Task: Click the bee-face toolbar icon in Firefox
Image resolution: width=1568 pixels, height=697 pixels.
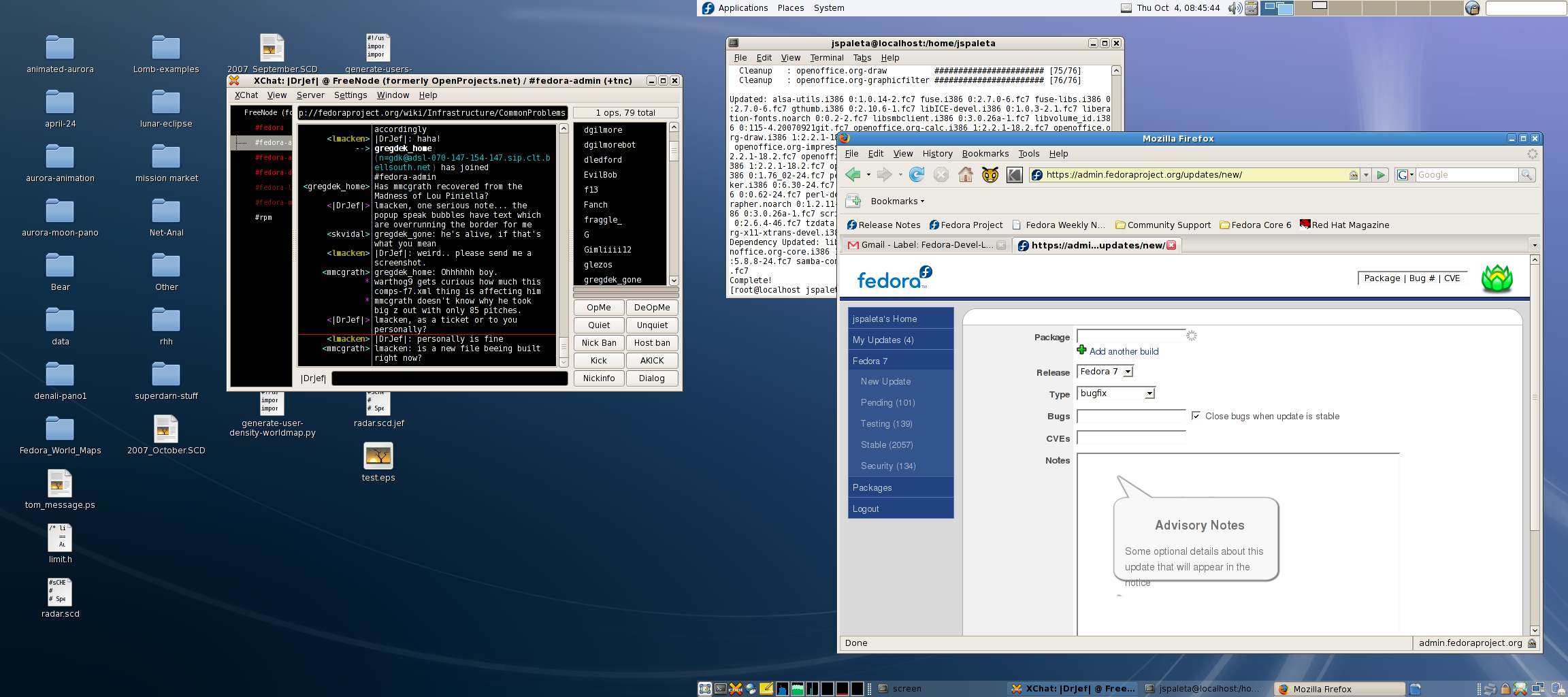Action: (x=990, y=175)
